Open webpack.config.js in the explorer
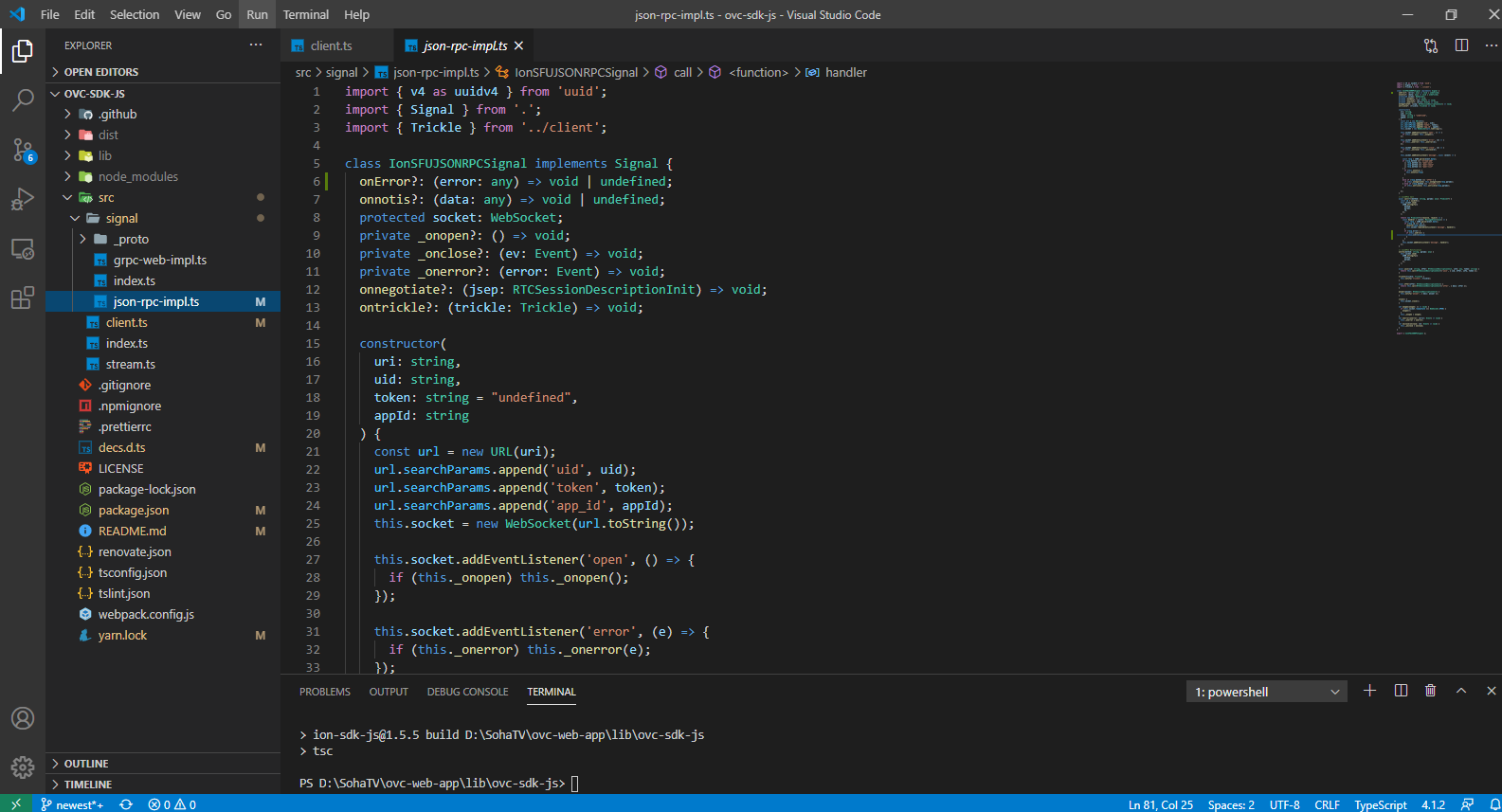 [x=163, y=614]
